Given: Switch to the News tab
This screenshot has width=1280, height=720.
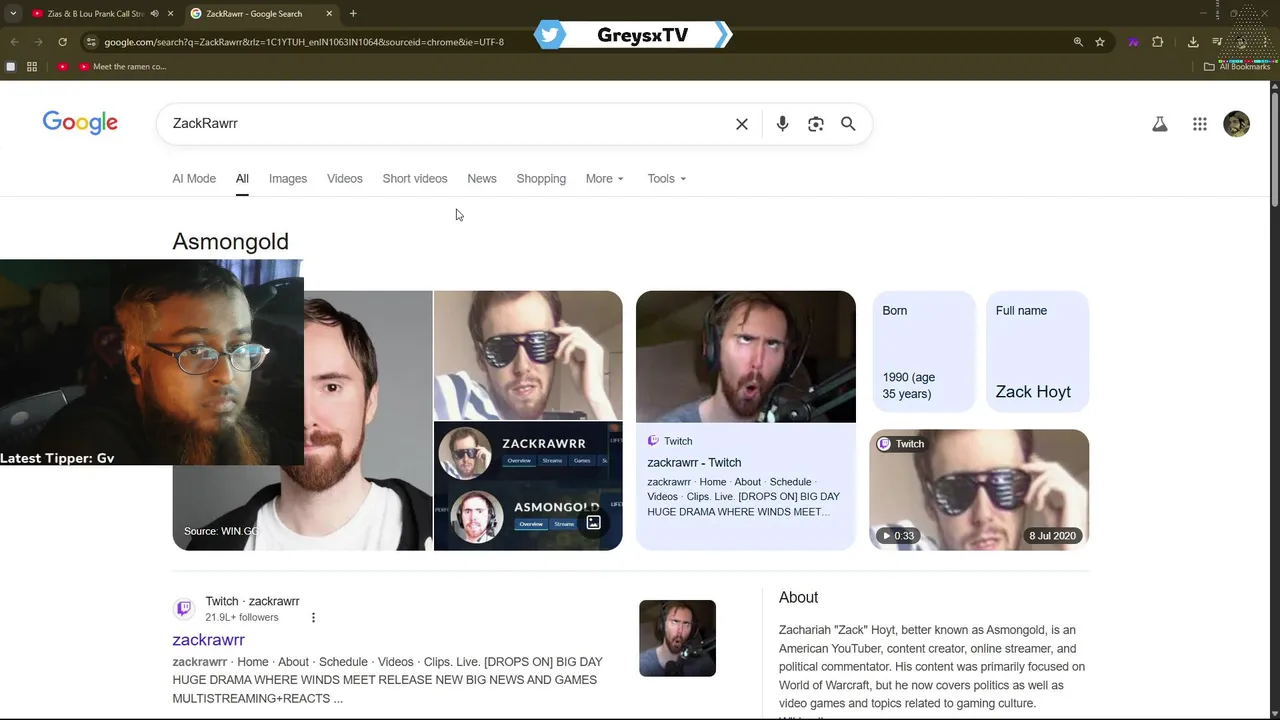Looking at the screenshot, I should click(x=482, y=179).
